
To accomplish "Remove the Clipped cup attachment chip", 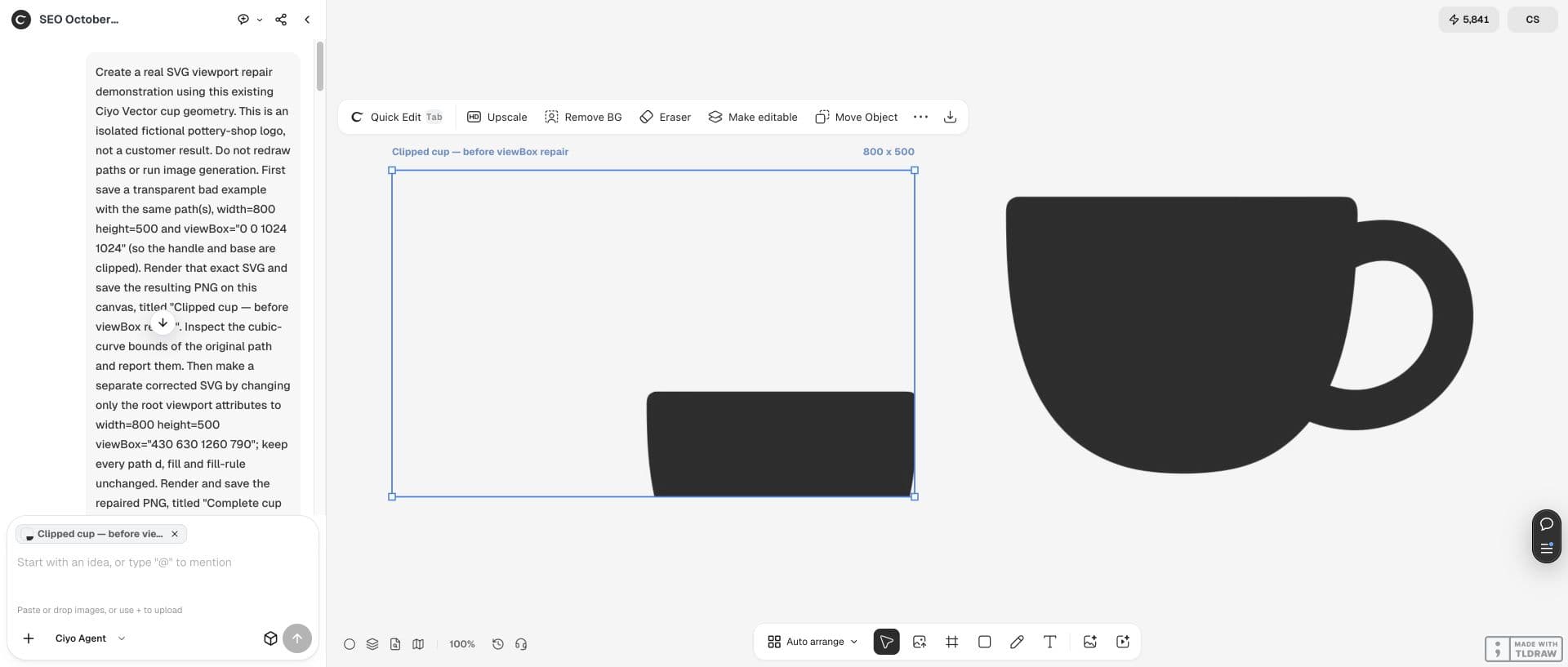I will (175, 534).
